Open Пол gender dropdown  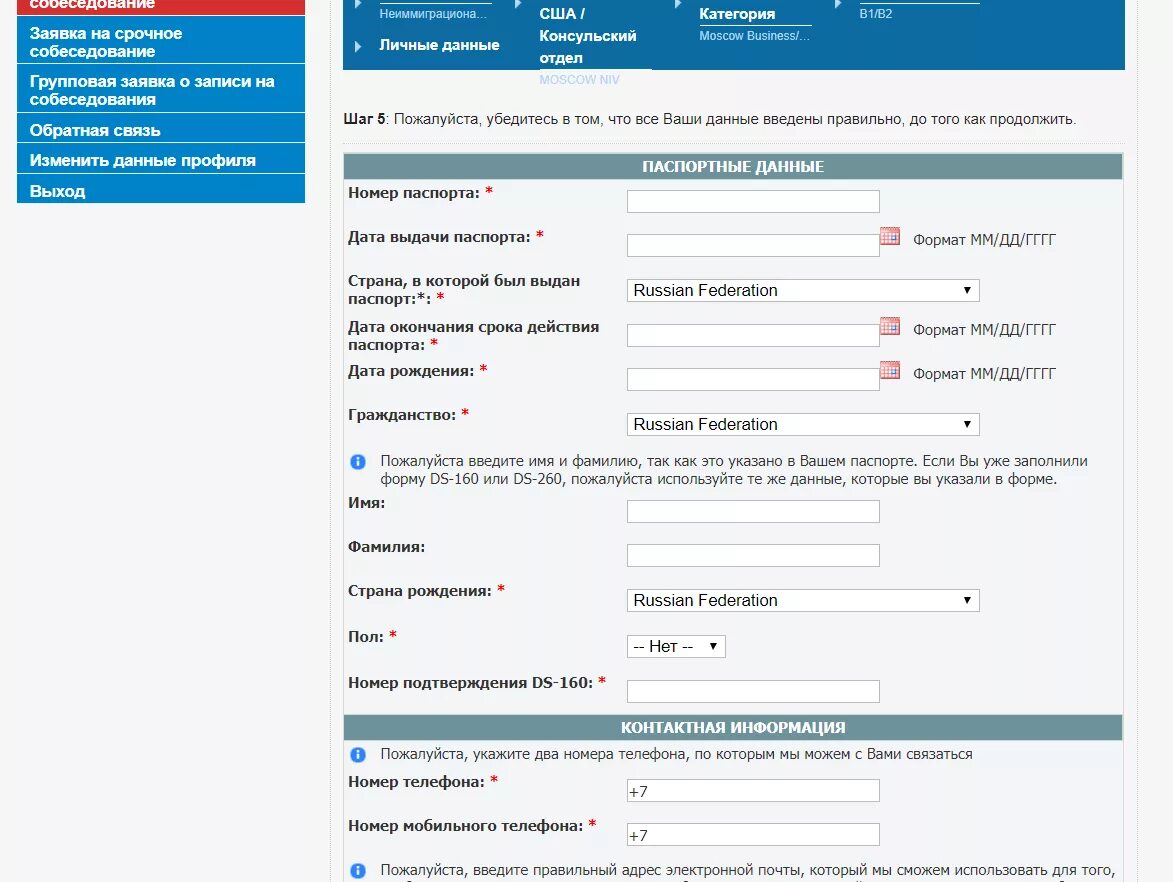(x=676, y=646)
